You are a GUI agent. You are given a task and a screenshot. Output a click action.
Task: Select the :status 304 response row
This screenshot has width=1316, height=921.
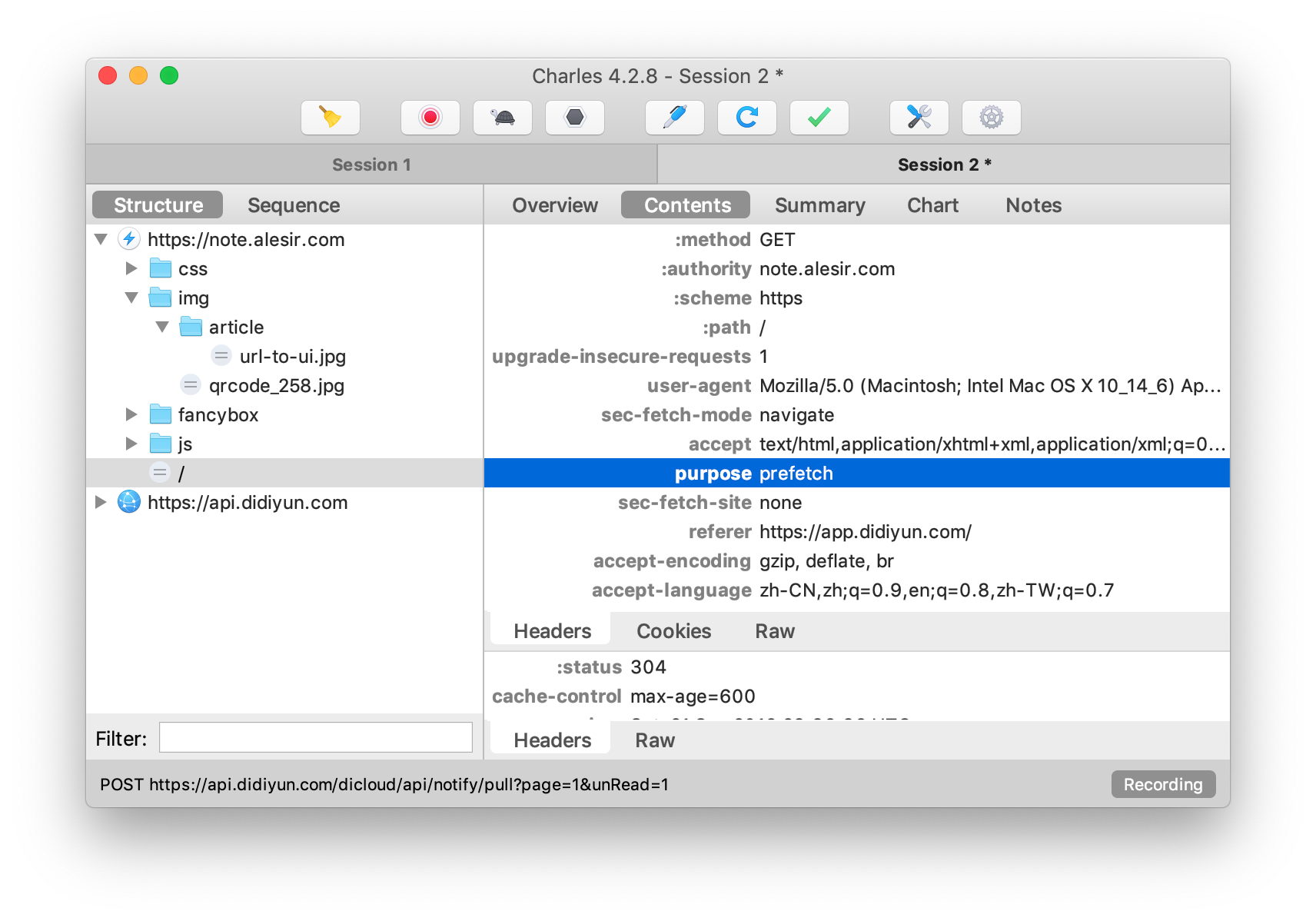857,667
